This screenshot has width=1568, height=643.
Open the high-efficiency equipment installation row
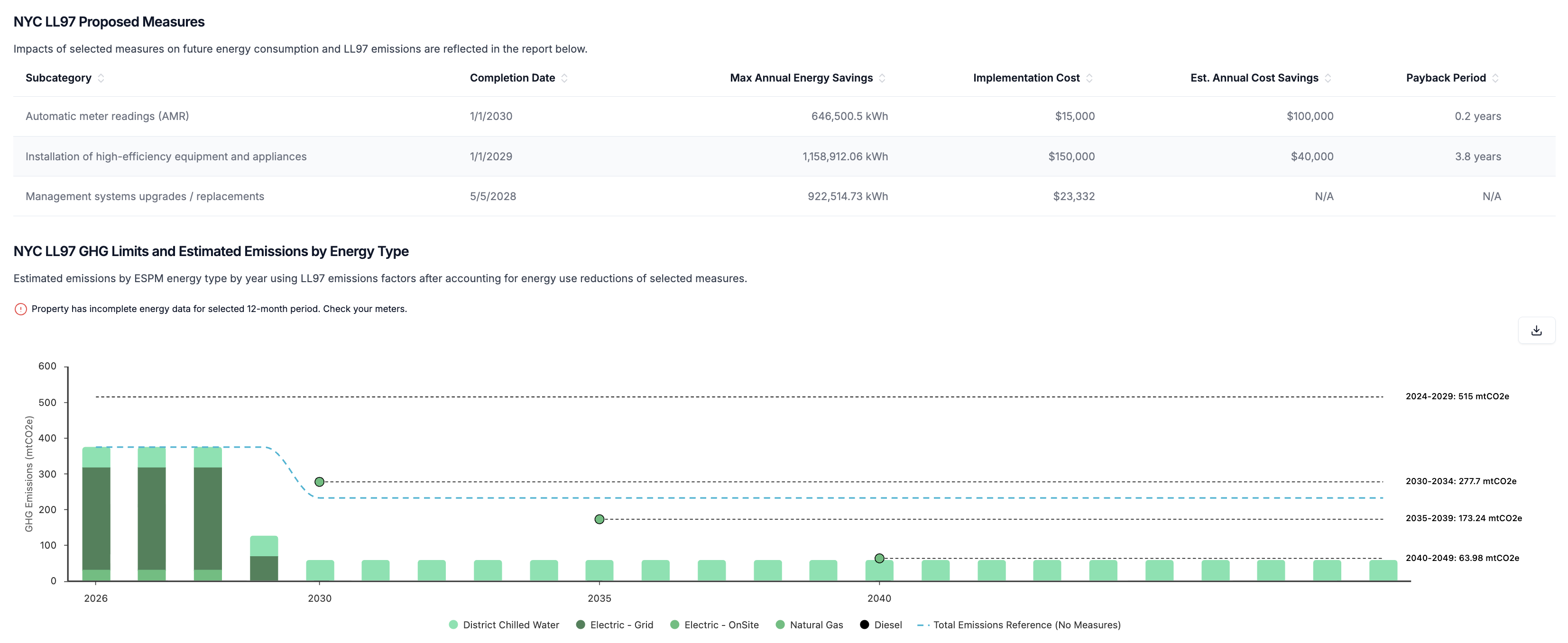pyautogui.click(x=166, y=156)
